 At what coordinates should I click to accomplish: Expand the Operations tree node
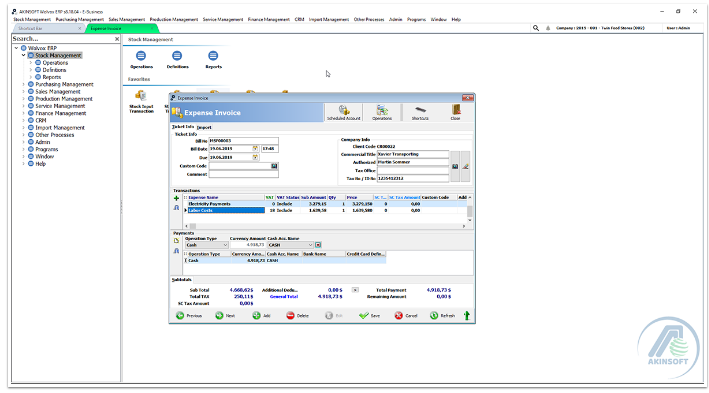coord(31,62)
